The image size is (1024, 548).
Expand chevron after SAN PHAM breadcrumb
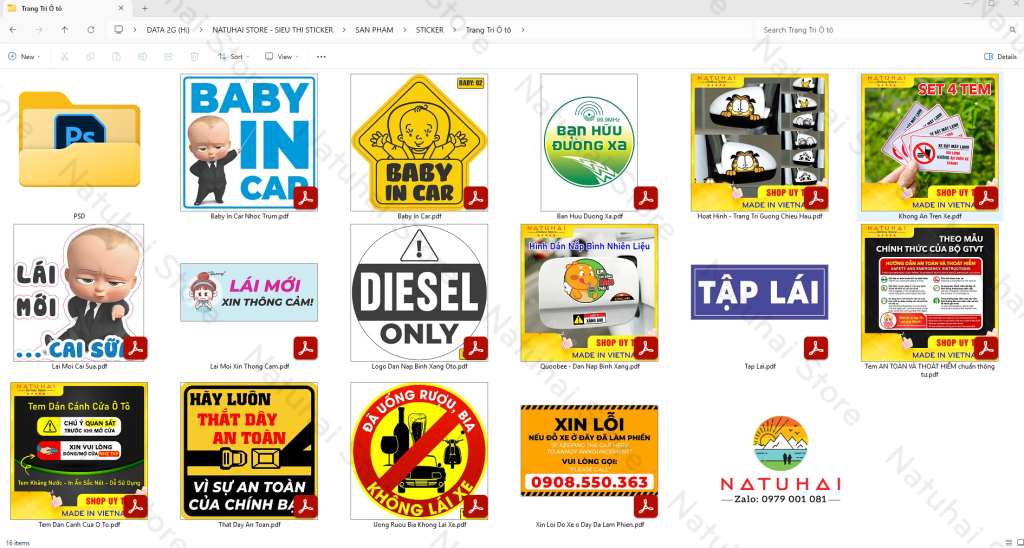(x=405, y=30)
